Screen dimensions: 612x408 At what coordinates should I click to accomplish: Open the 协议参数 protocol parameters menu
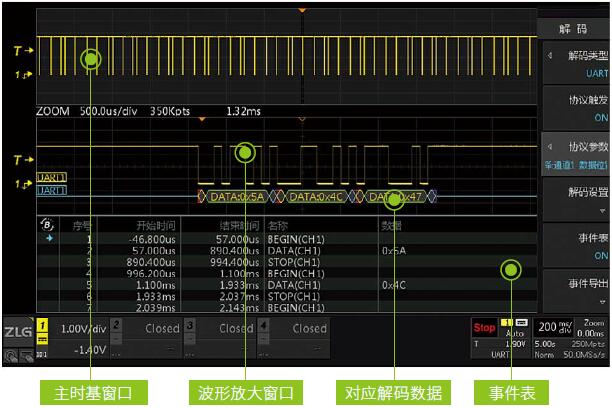574,152
